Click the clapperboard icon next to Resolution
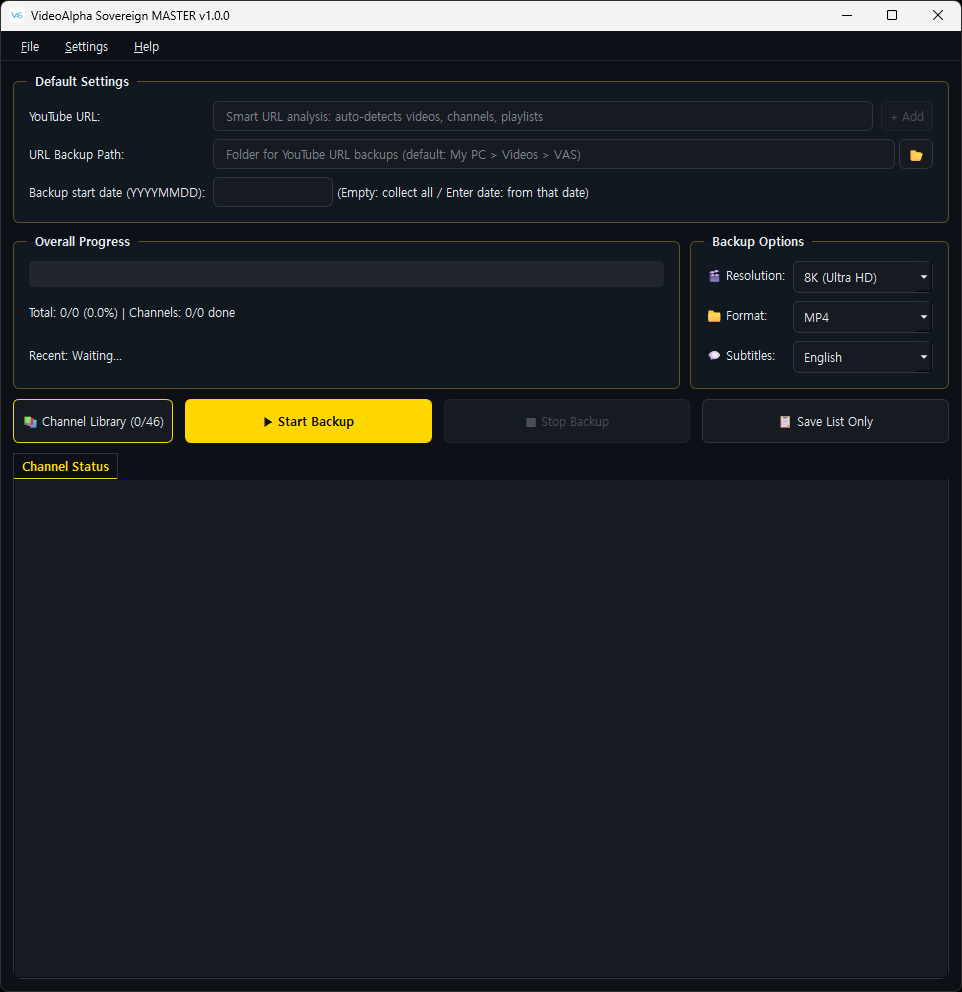Viewport: 962px width, 992px height. (x=714, y=276)
